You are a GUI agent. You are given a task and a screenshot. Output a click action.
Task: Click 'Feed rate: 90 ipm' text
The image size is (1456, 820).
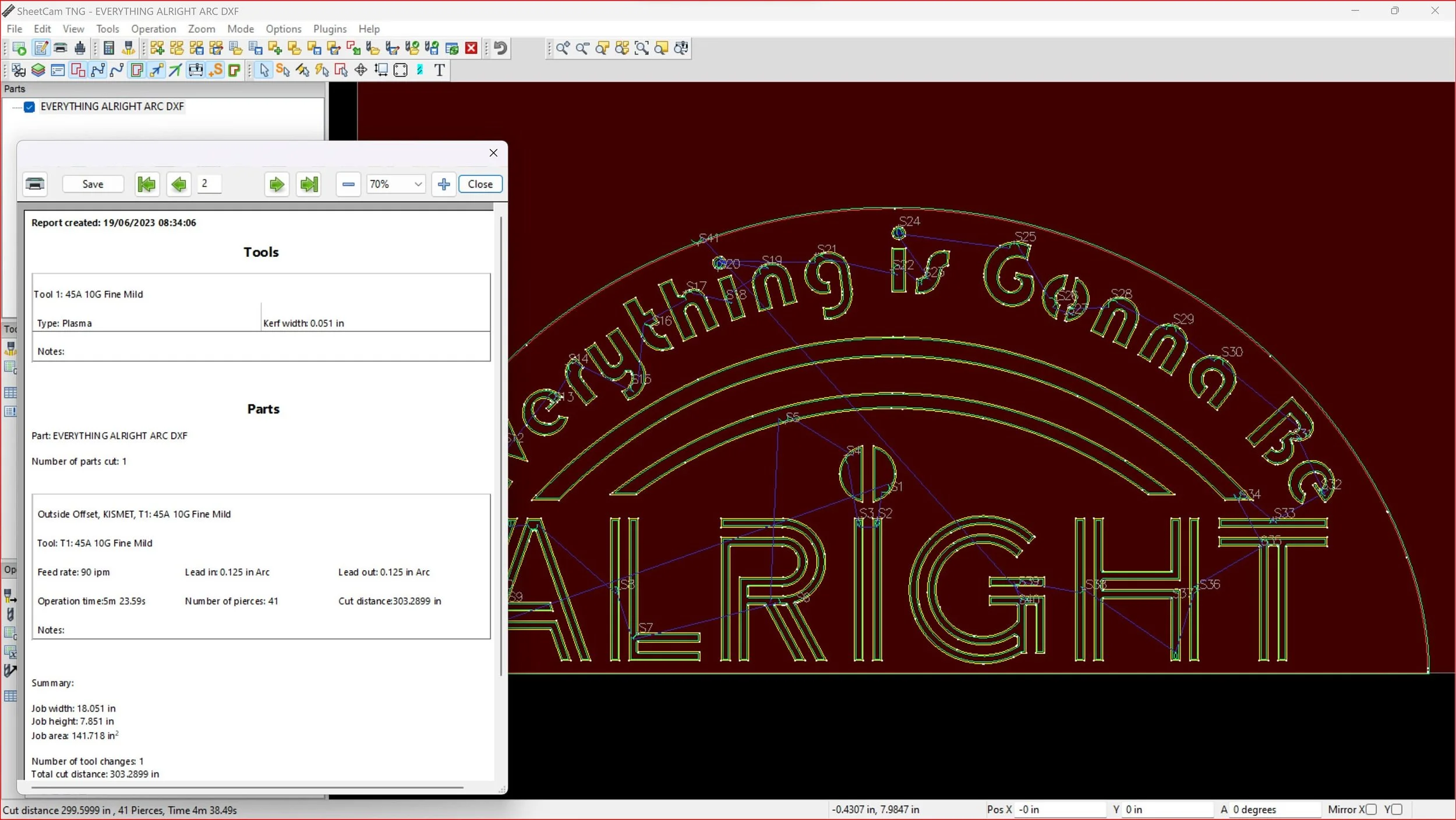[x=73, y=572]
